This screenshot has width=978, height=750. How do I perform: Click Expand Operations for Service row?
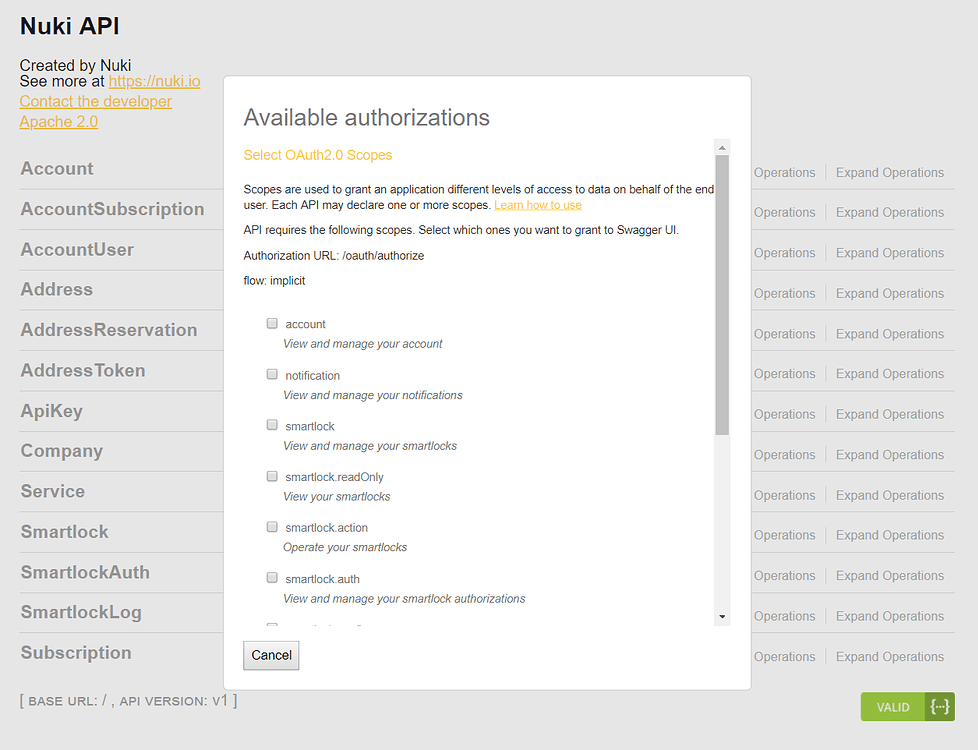point(889,496)
